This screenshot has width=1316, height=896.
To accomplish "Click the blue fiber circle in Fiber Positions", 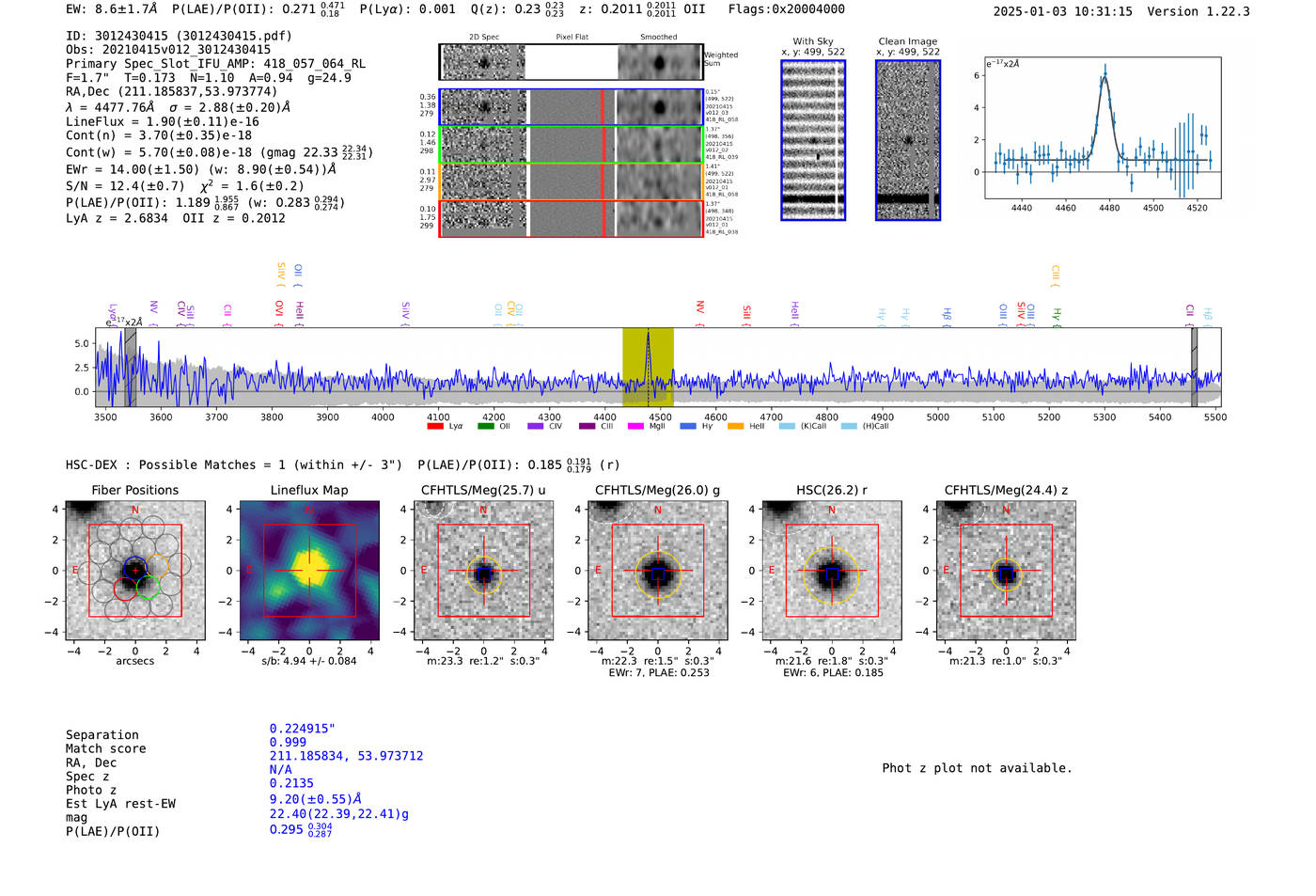I will [135, 567].
